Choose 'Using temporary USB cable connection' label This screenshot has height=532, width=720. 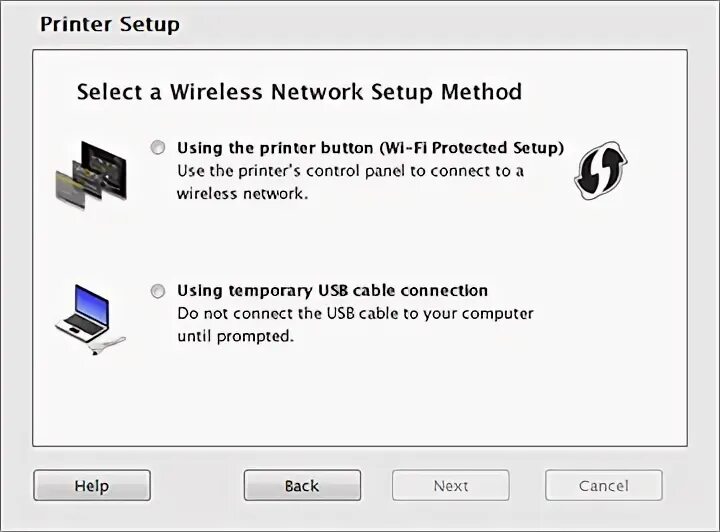tap(332, 291)
